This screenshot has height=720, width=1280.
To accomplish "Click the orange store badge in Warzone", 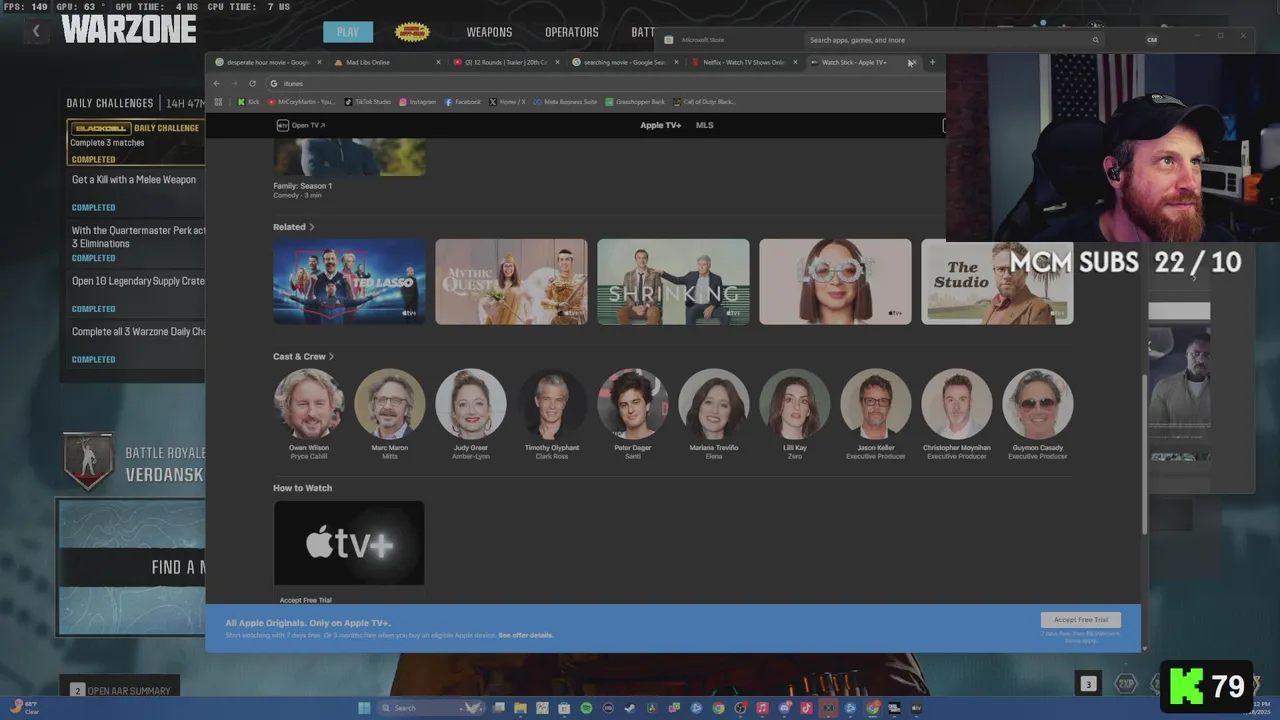I will pos(412,32).
